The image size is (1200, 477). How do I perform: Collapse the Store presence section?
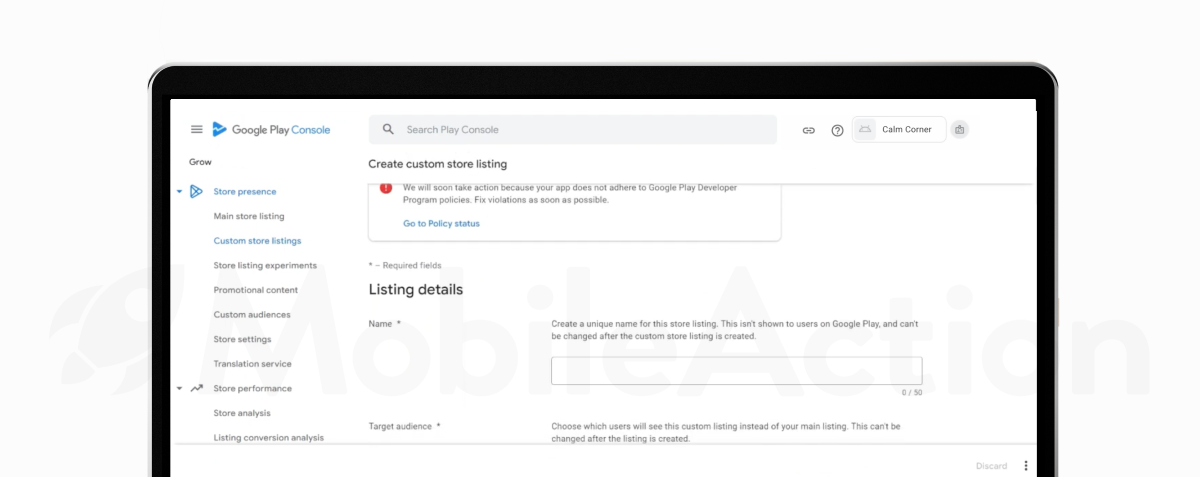click(x=179, y=192)
